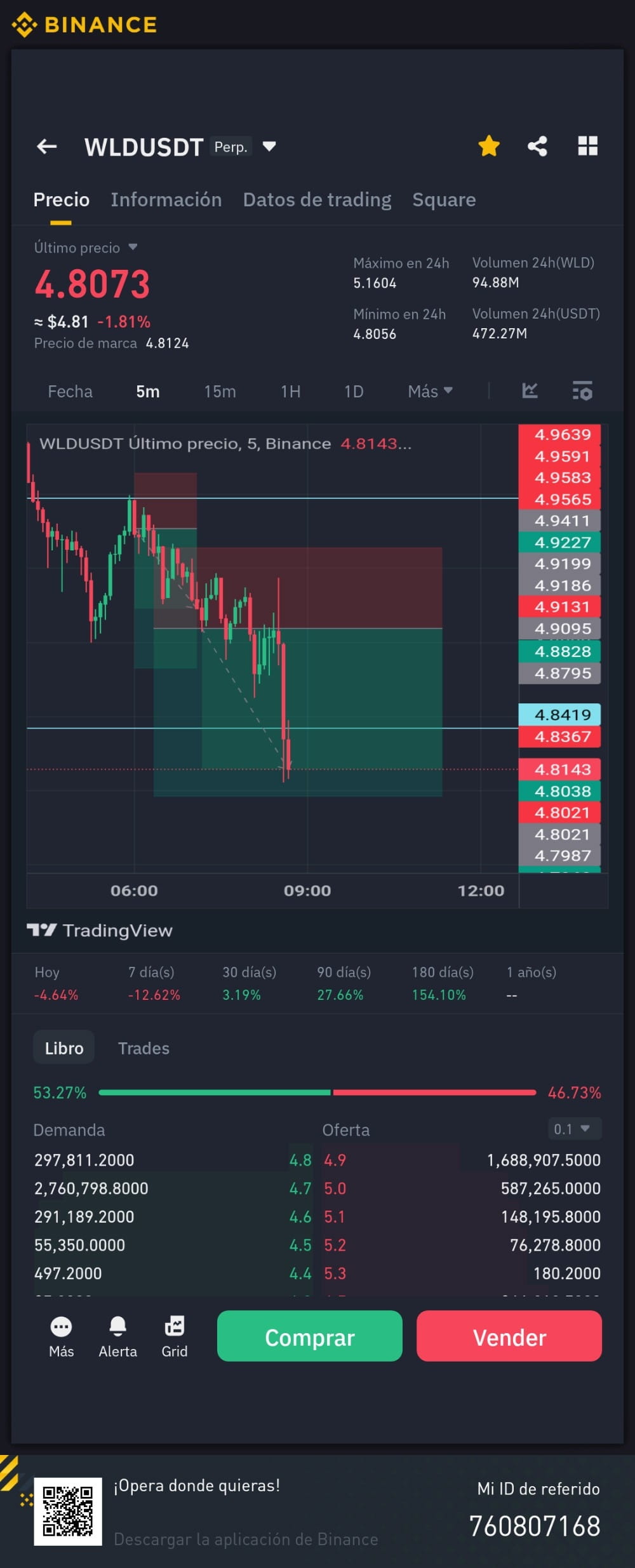
Task: Switch to the Precio tab
Action: [x=61, y=199]
